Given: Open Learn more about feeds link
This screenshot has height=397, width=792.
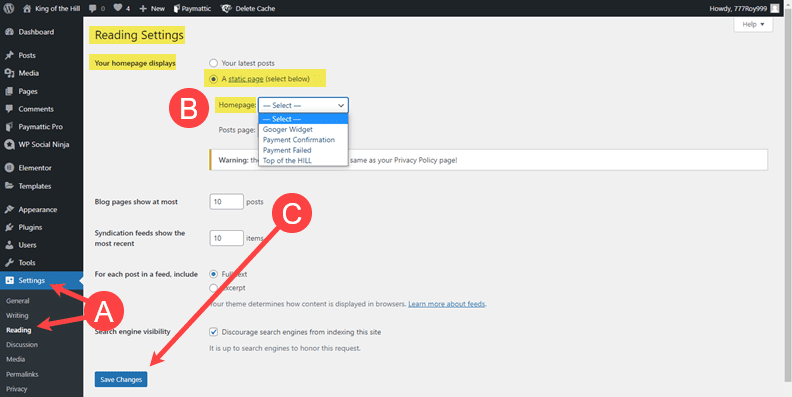Looking at the screenshot, I should pos(447,304).
